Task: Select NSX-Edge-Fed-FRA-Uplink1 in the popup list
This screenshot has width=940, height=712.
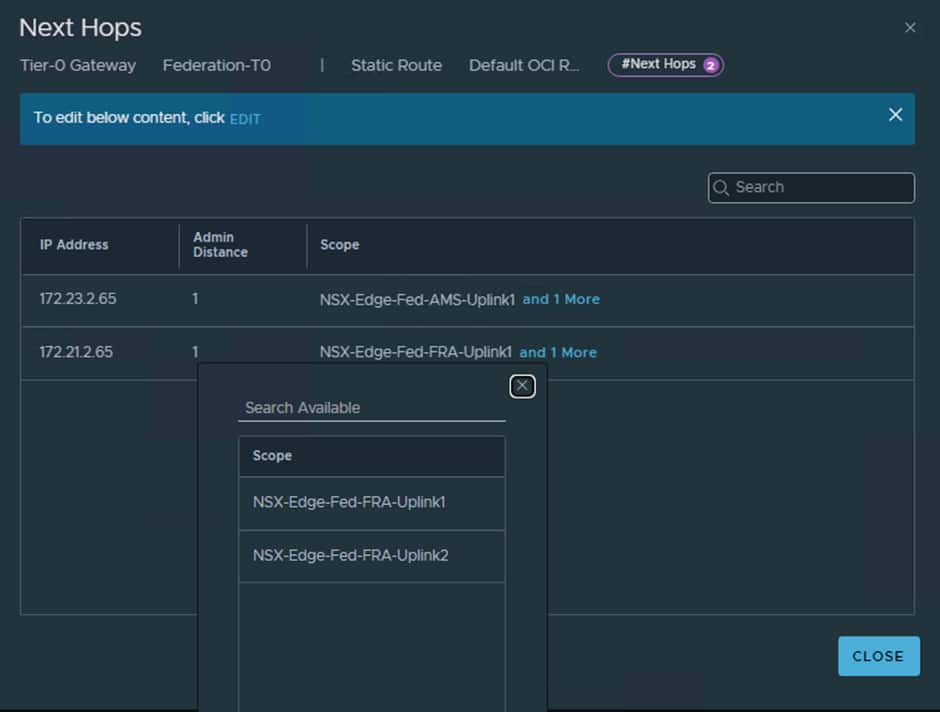Action: point(372,502)
